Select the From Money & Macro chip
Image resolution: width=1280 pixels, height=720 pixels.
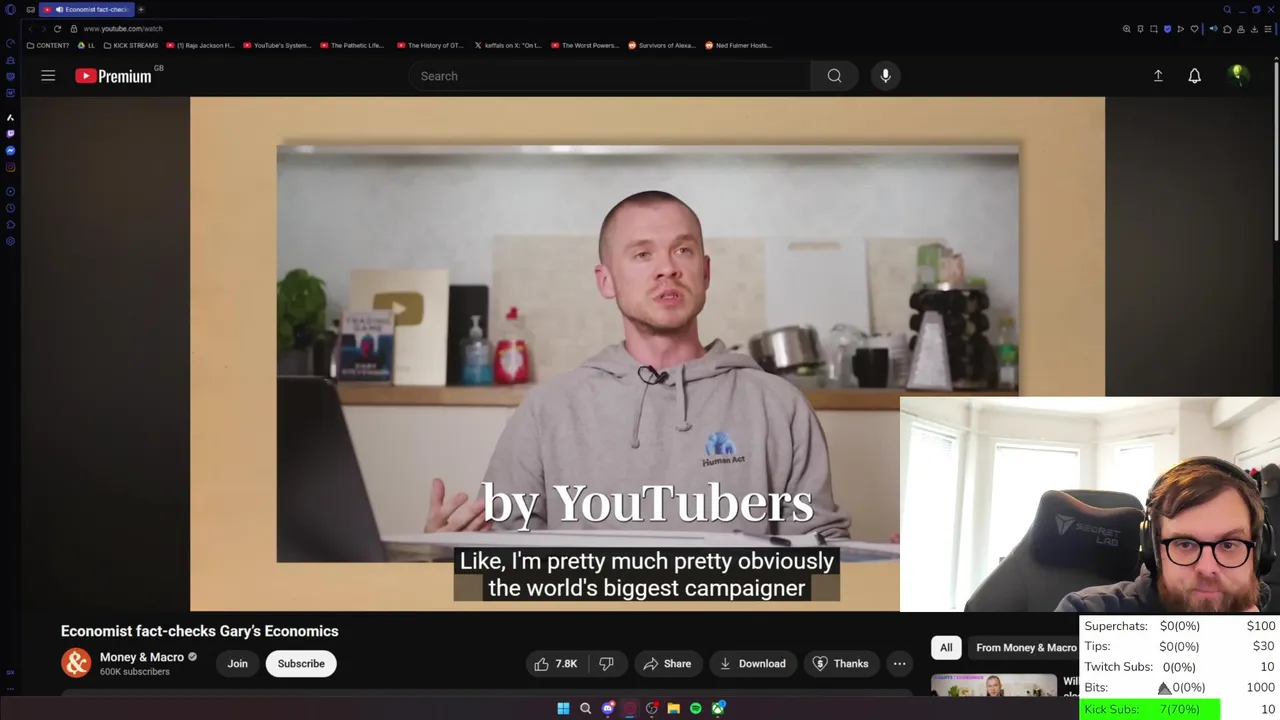[1026, 648]
